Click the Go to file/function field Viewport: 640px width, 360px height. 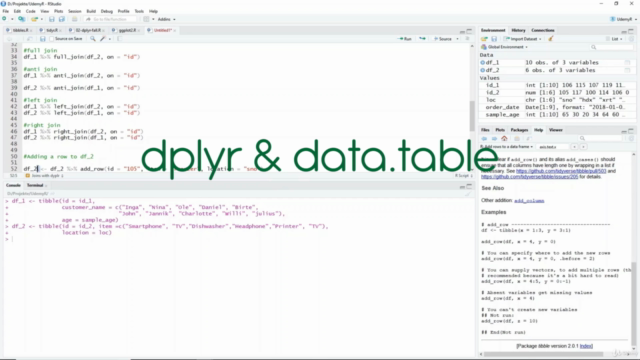tap(110, 19)
